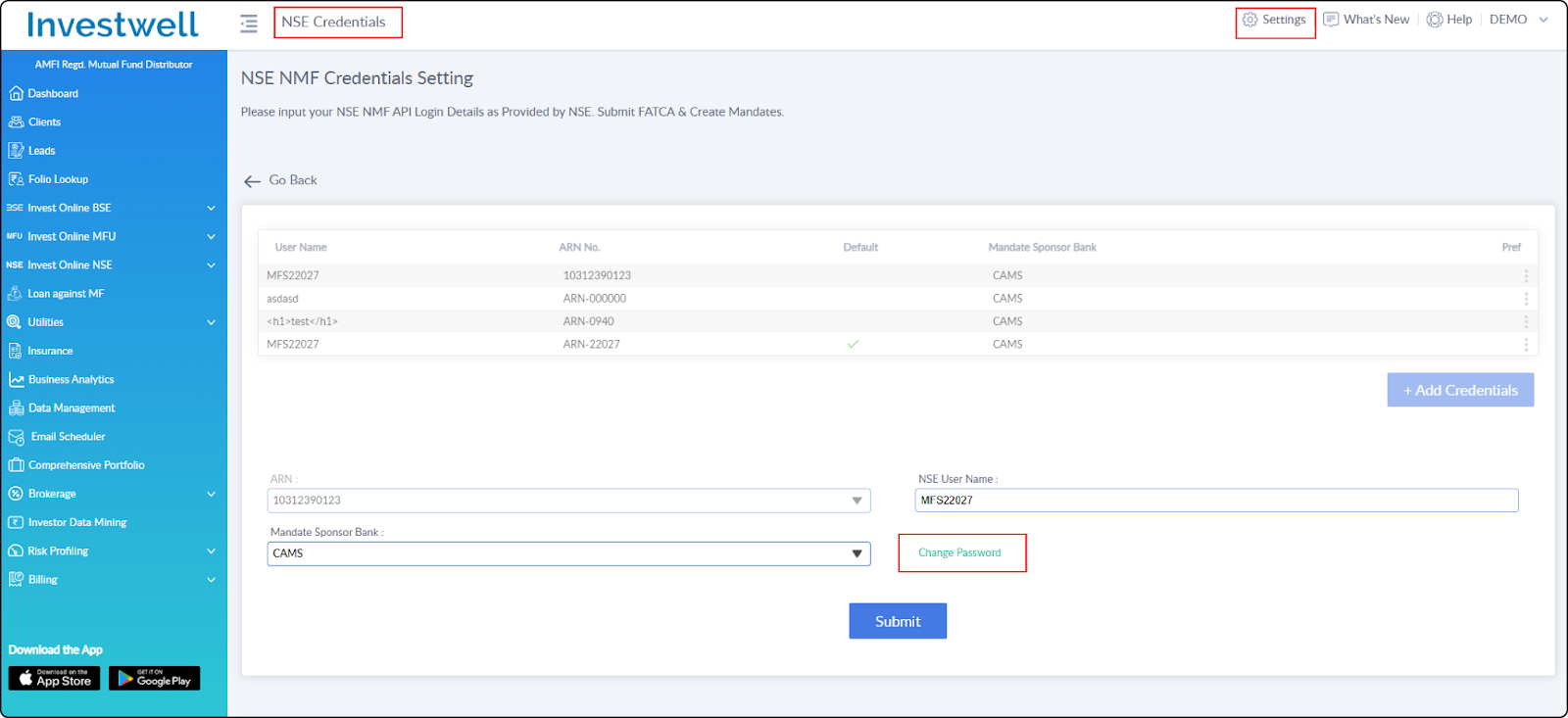Click the Settings gear icon
Image resolution: width=1568 pixels, height=718 pixels.
[1249, 20]
